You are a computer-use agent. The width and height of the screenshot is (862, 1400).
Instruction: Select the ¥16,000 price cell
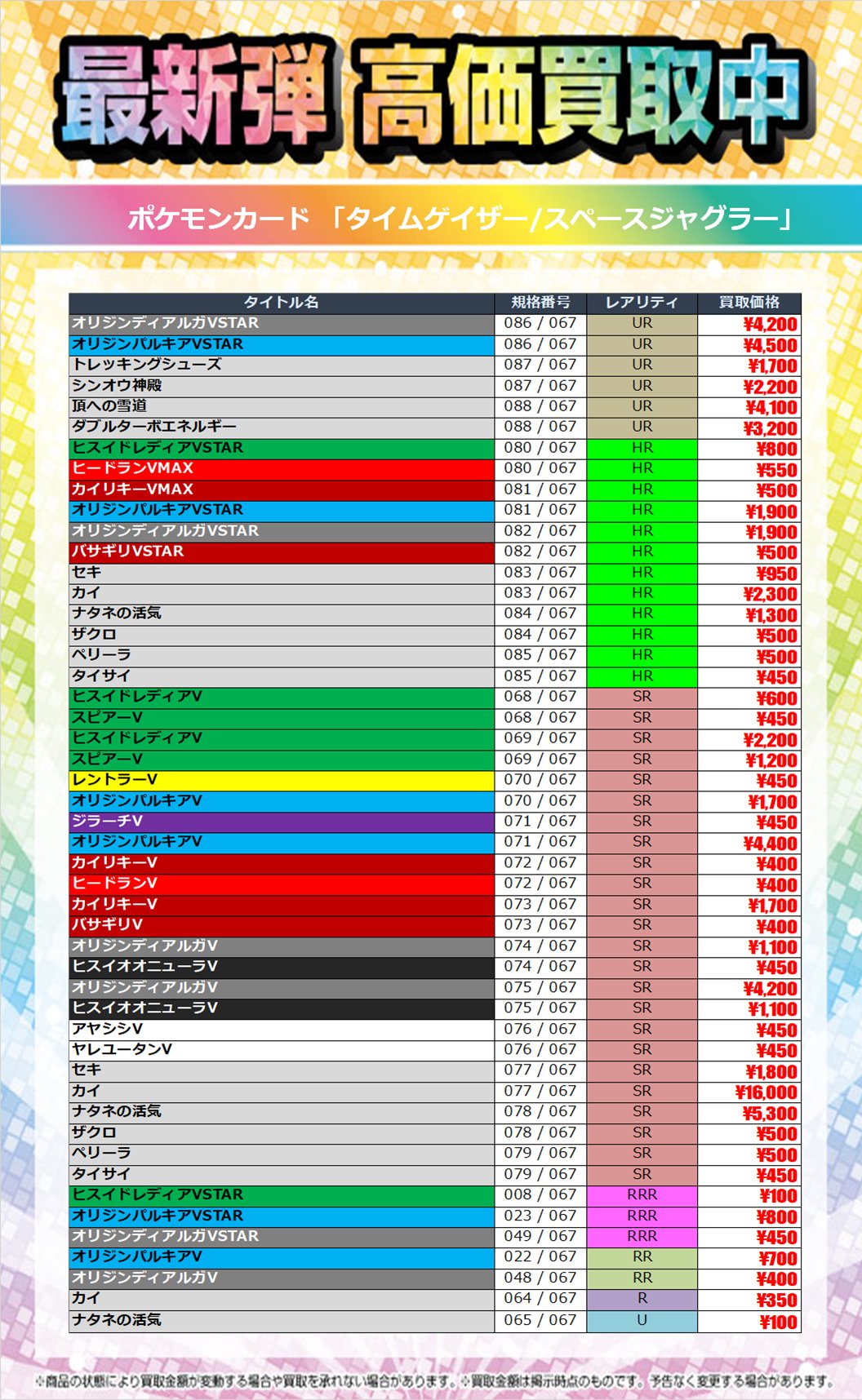pyautogui.click(x=749, y=1091)
